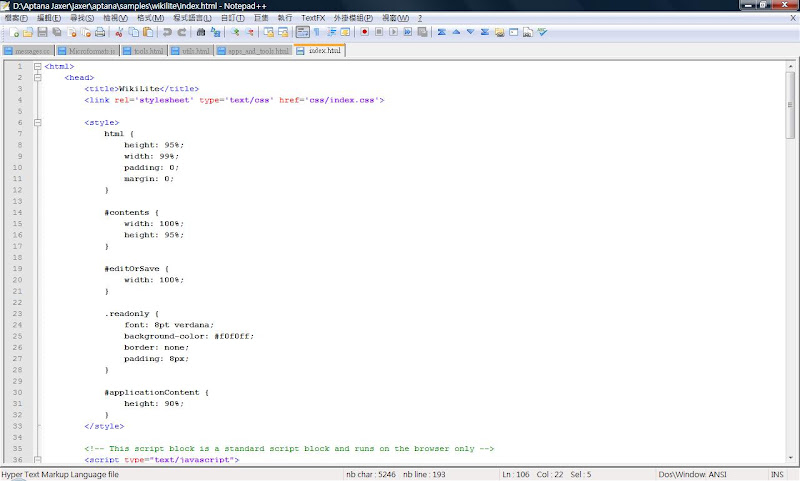Click the spell-check ABC icon
Viewport: 800px width, 481px height.
(542, 32)
